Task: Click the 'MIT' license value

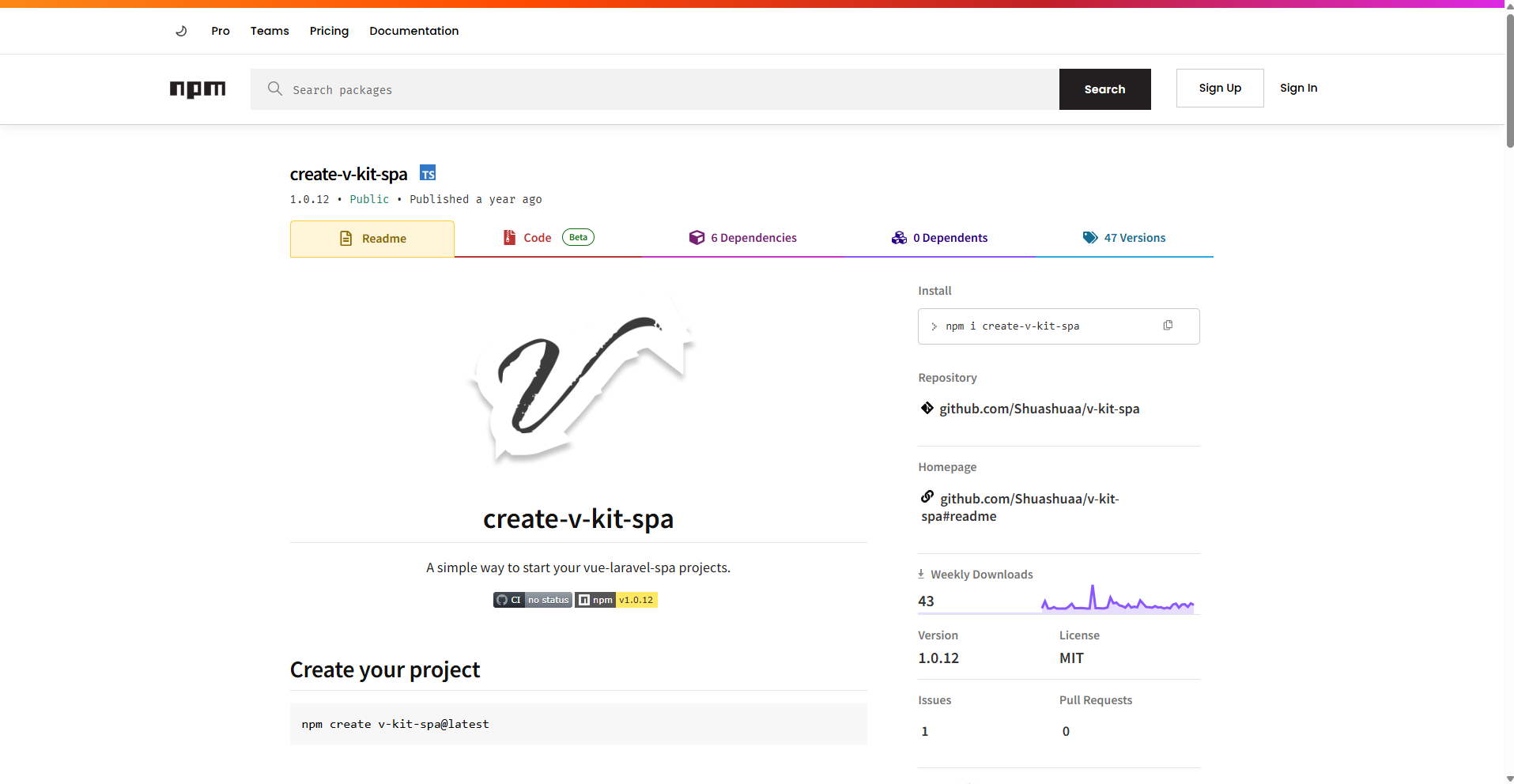Action: click(1071, 658)
